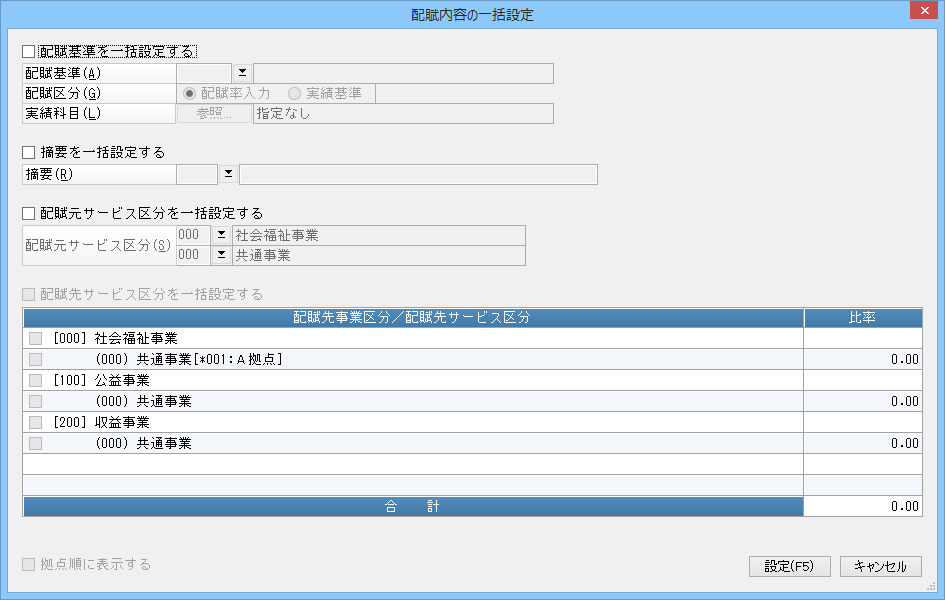Click the 参照... button for 実績科目

tap(214, 113)
